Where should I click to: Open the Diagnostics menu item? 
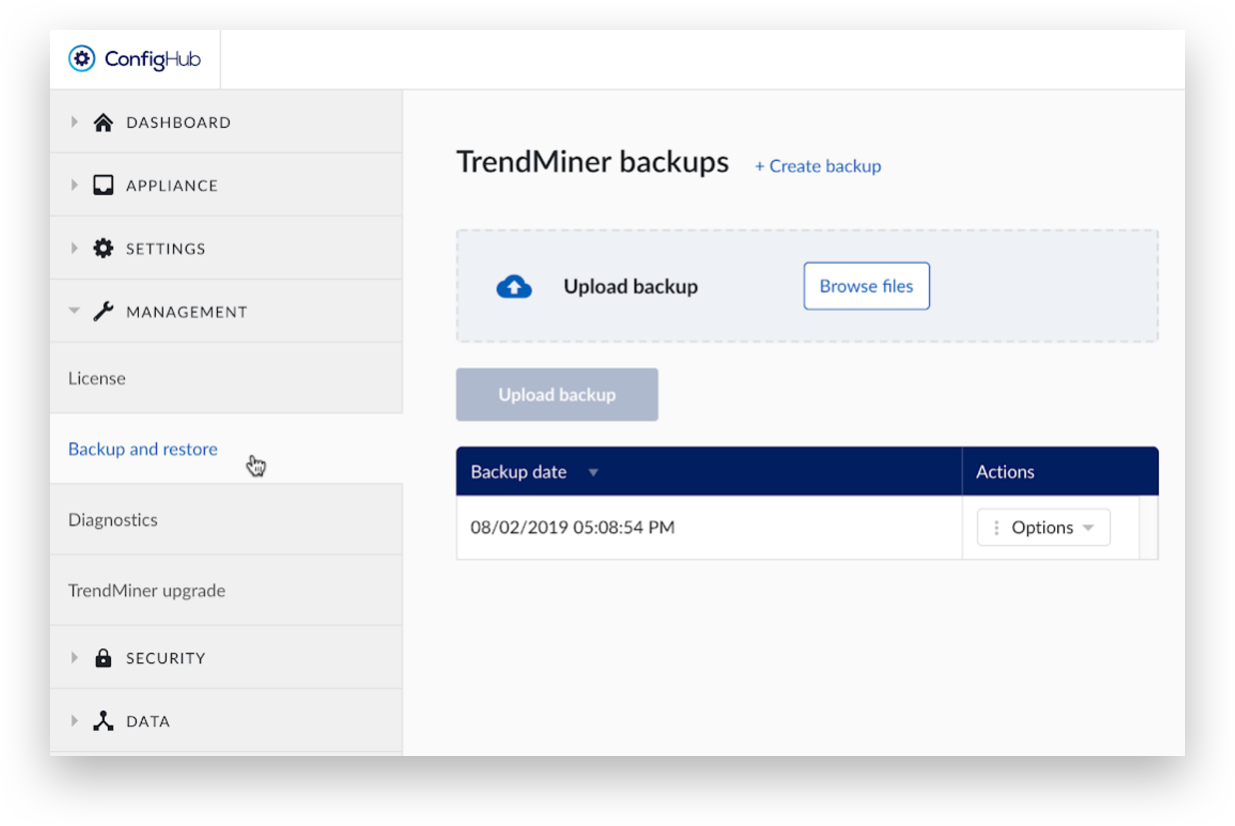226,520
